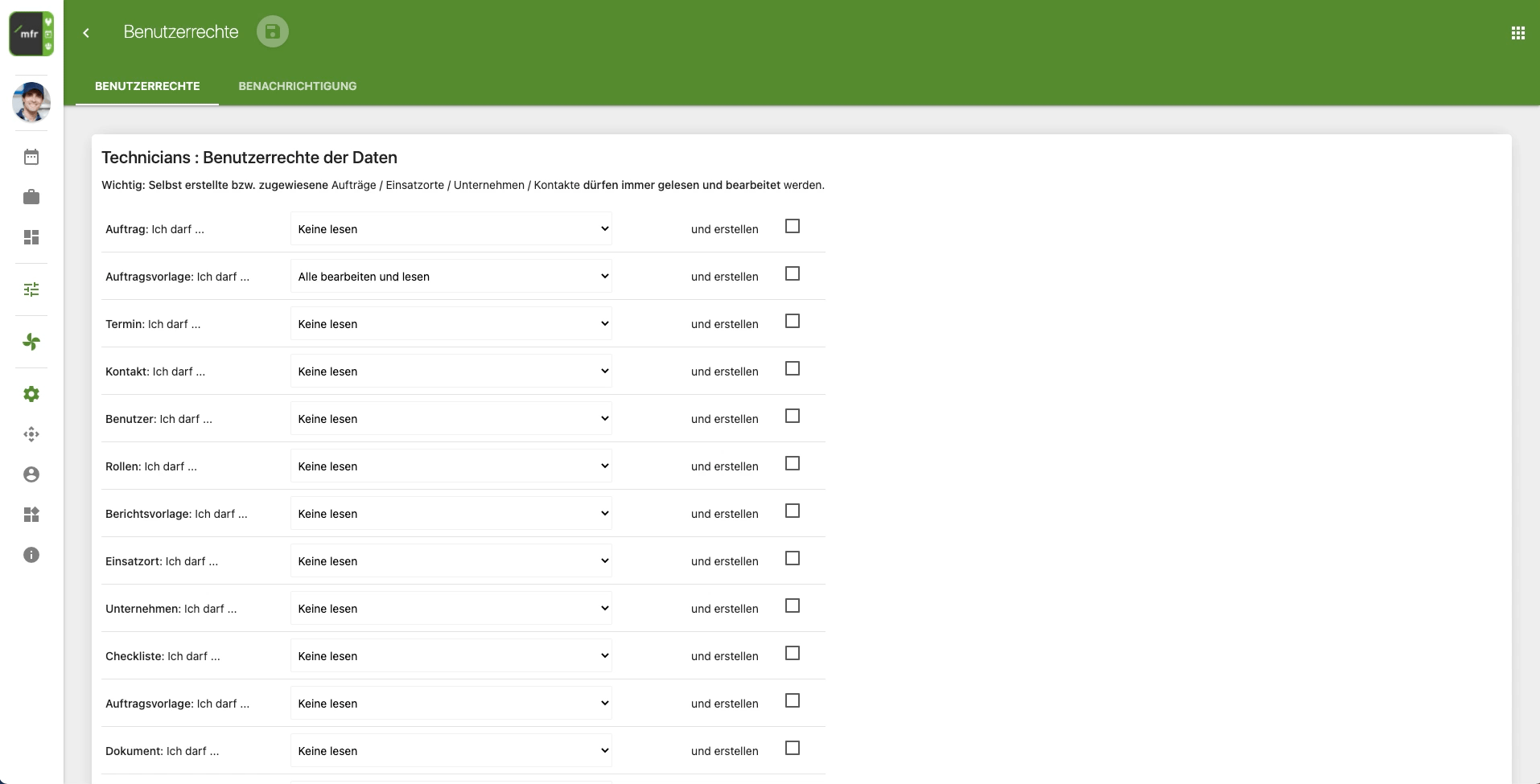Open the Auftrag permission dropdown
This screenshot has width=1540, height=784.
tap(451, 229)
